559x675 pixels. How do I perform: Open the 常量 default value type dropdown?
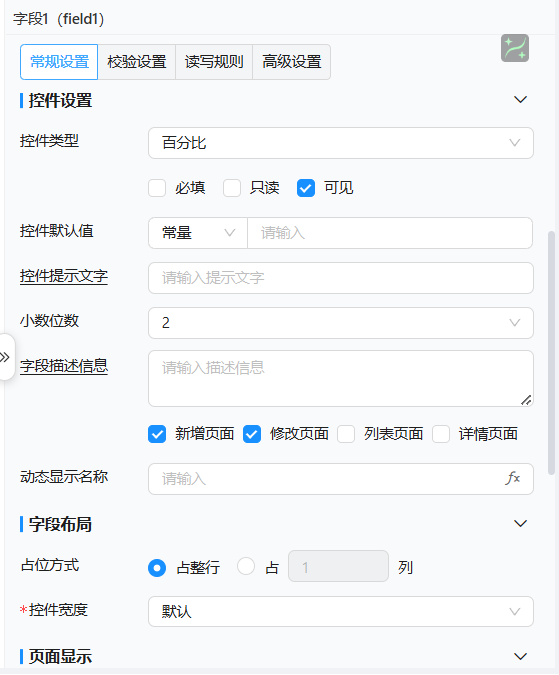(198, 233)
